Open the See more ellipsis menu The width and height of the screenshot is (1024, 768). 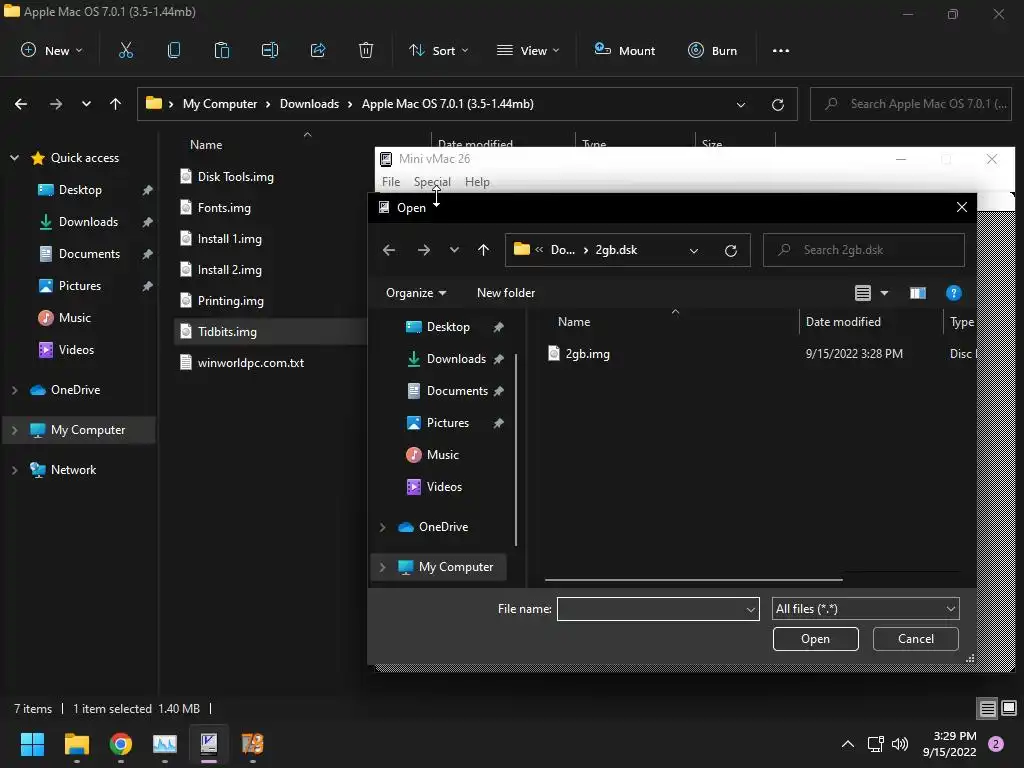point(780,50)
